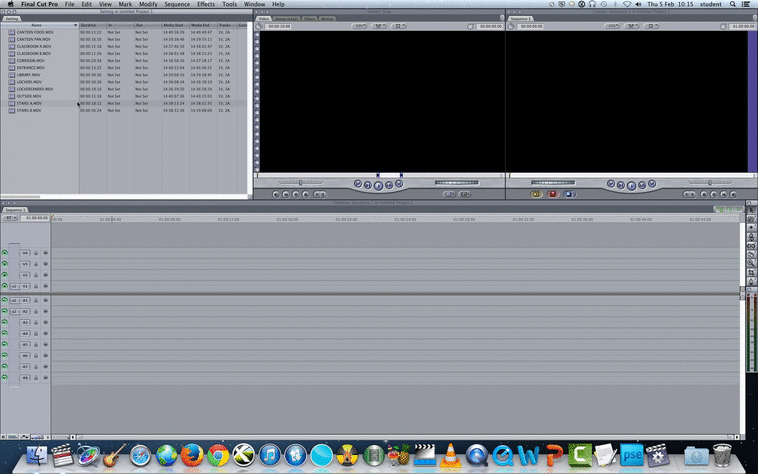Toggle Auto Select on V3 track
The image size is (758, 474).
pyautogui.click(x=45, y=264)
